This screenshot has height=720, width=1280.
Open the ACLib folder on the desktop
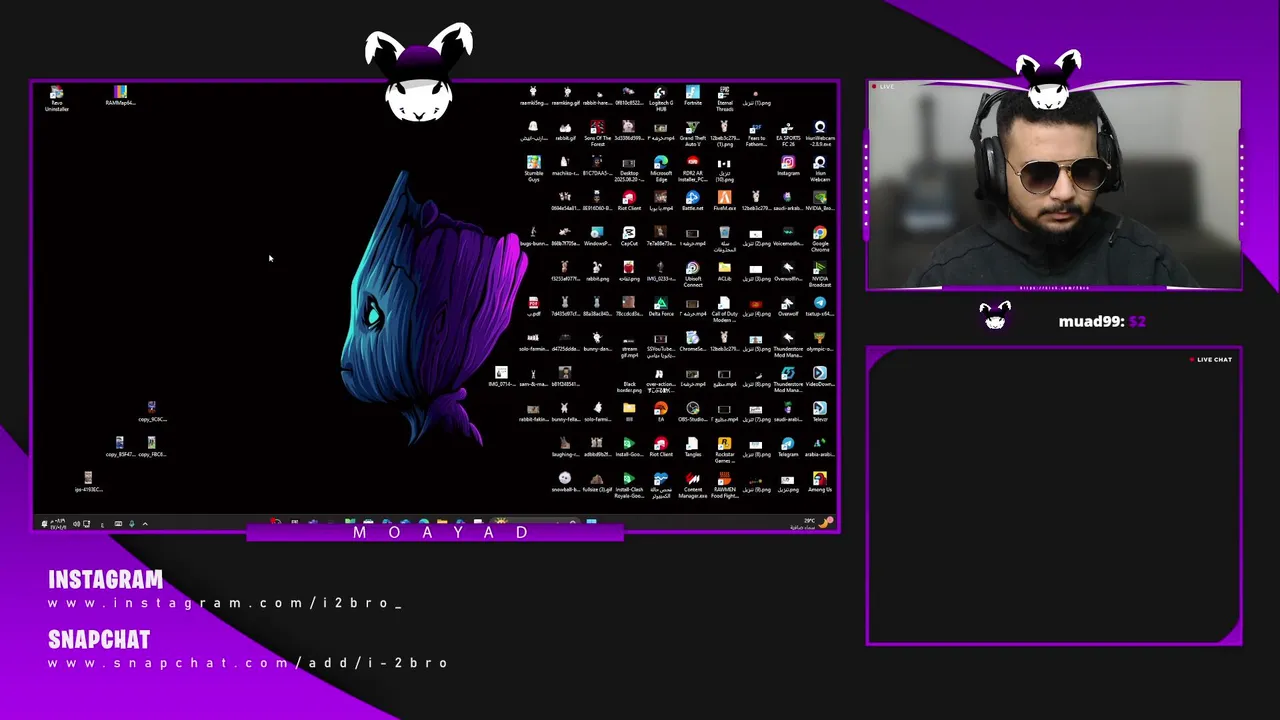724,271
